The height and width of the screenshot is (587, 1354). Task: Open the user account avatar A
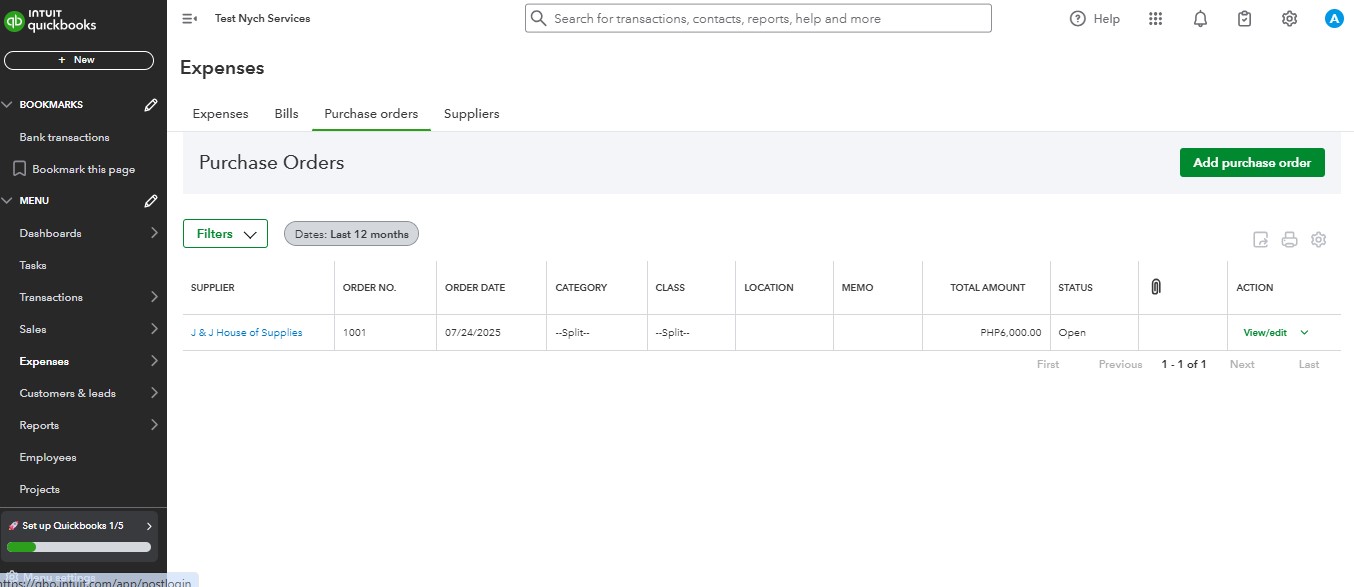click(1334, 19)
